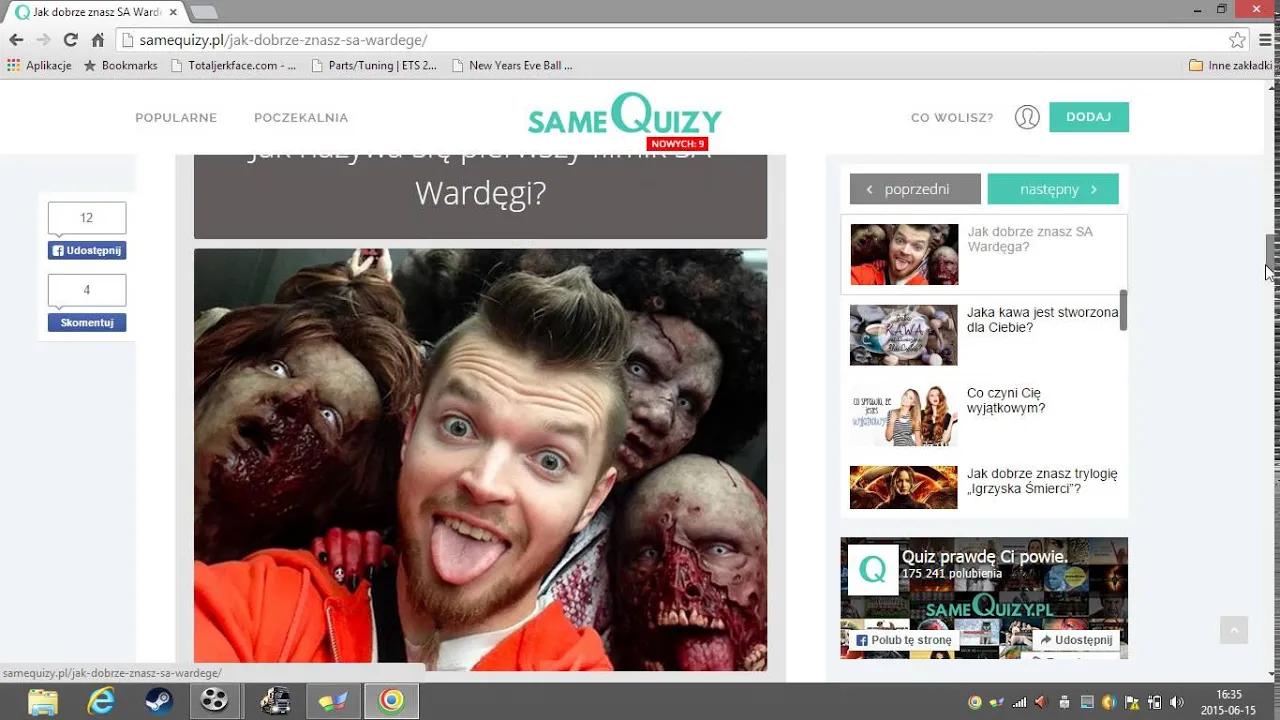1280x720 pixels.
Task: Click the large zombie selfie quiz image
Action: pyautogui.click(x=480, y=460)
